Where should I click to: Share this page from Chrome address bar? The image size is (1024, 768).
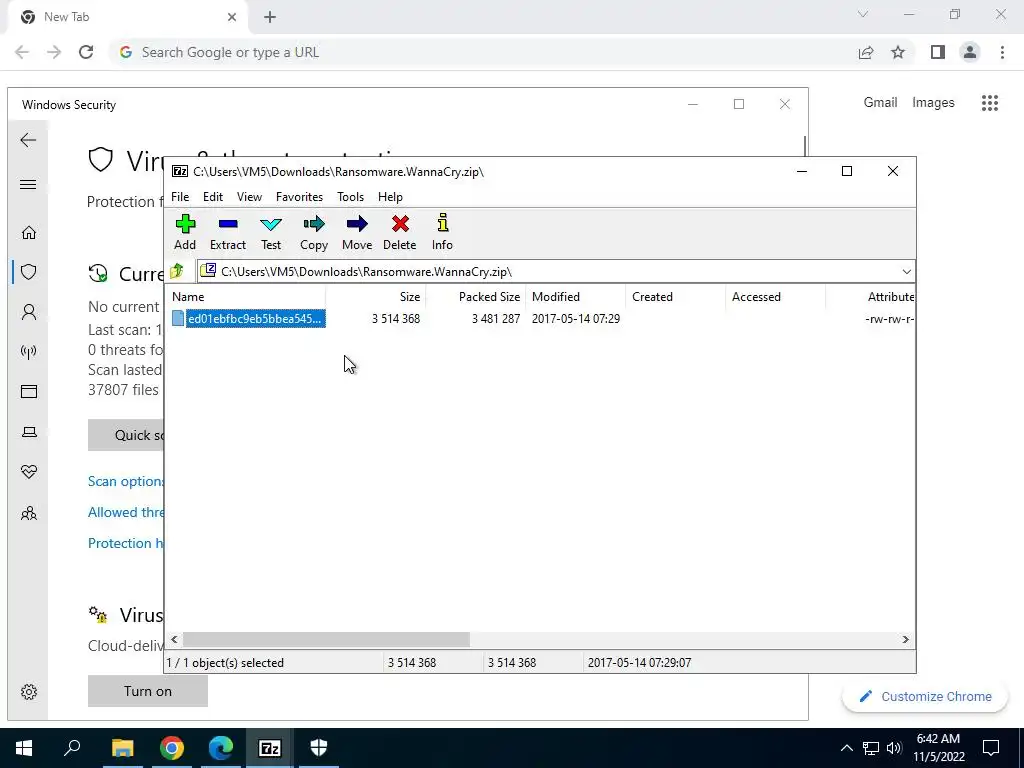point(866,52)
